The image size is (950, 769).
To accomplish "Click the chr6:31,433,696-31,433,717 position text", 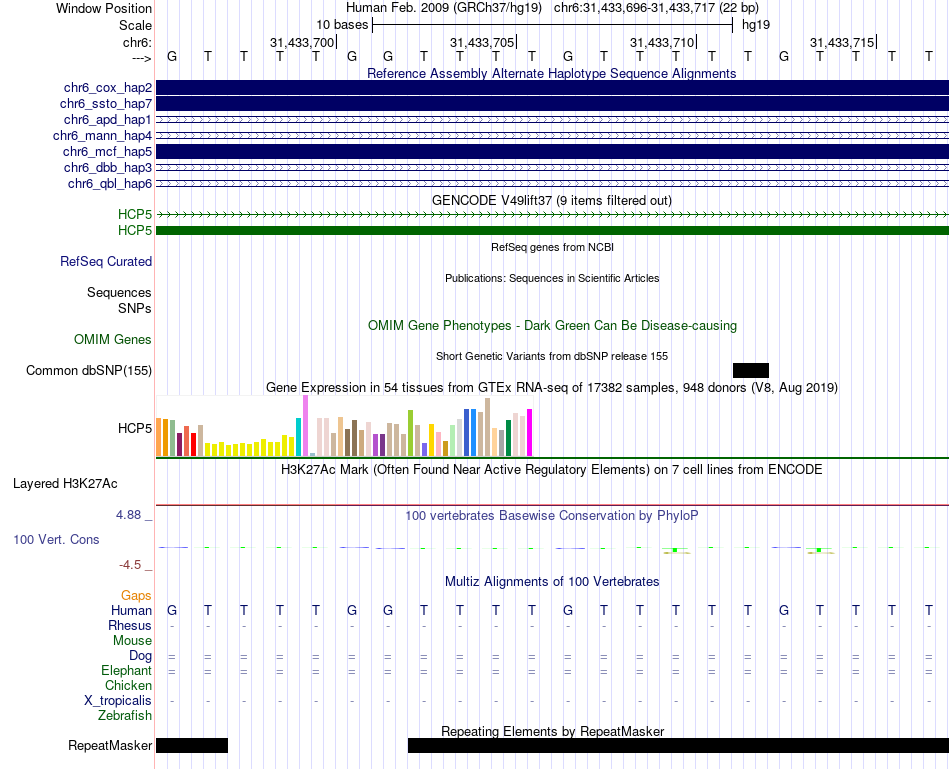I will (x=656, y=8).
